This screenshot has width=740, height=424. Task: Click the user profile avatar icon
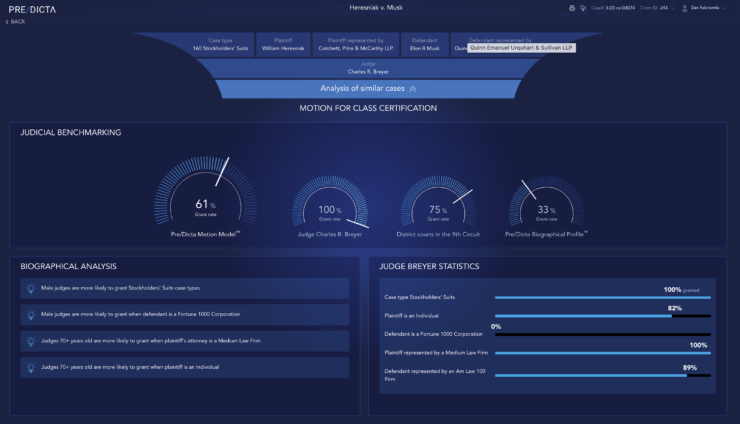[683, 7]
